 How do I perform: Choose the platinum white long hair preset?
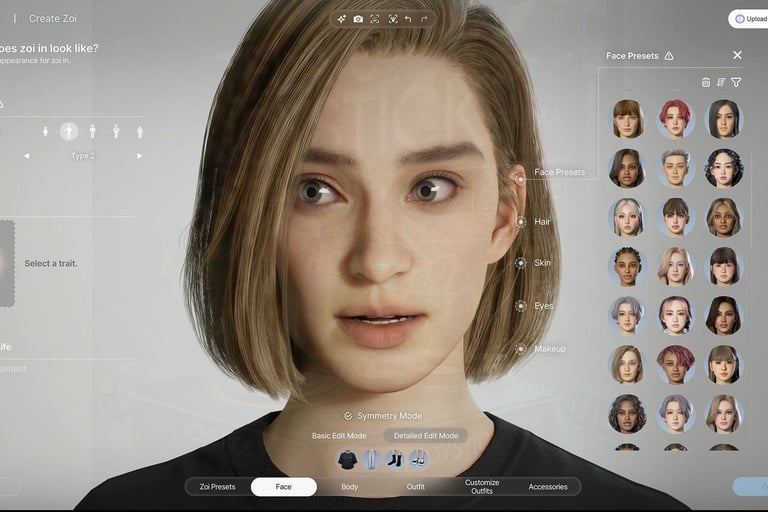click(627, 218)
